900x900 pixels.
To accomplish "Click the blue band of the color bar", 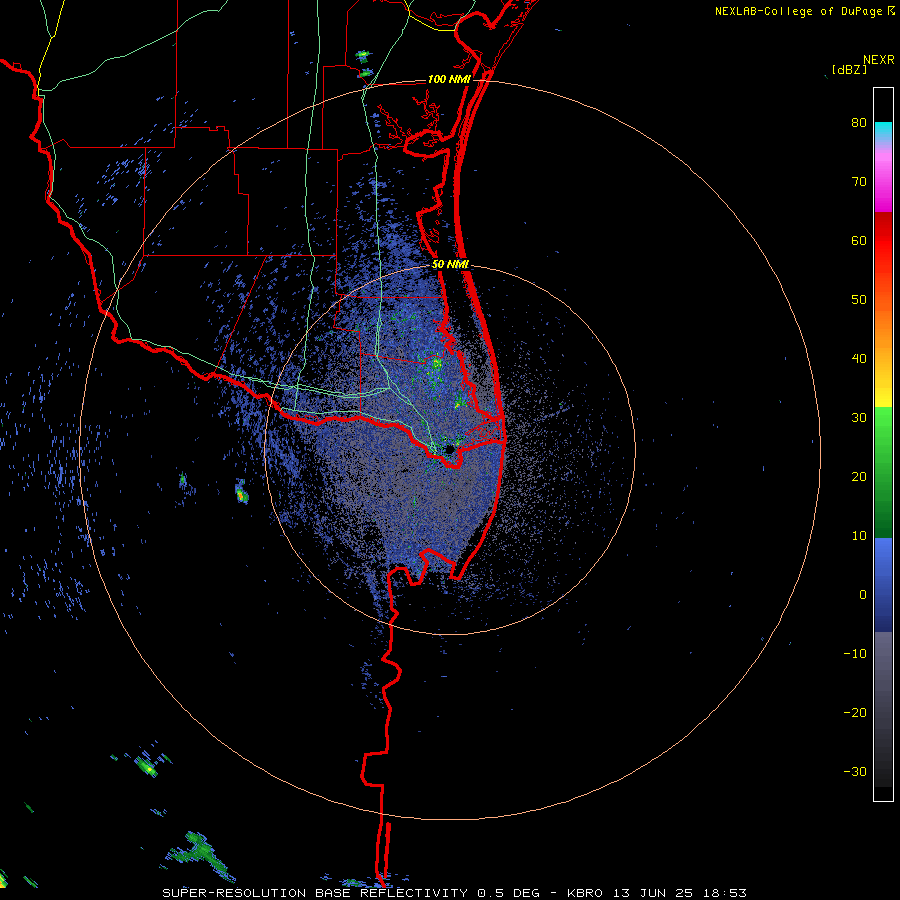I will point(883,585).
